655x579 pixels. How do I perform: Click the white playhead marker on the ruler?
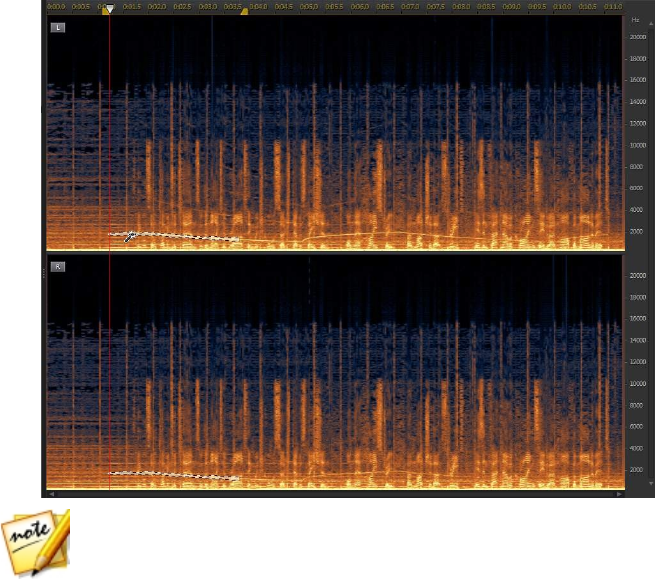tap(110, 9)
